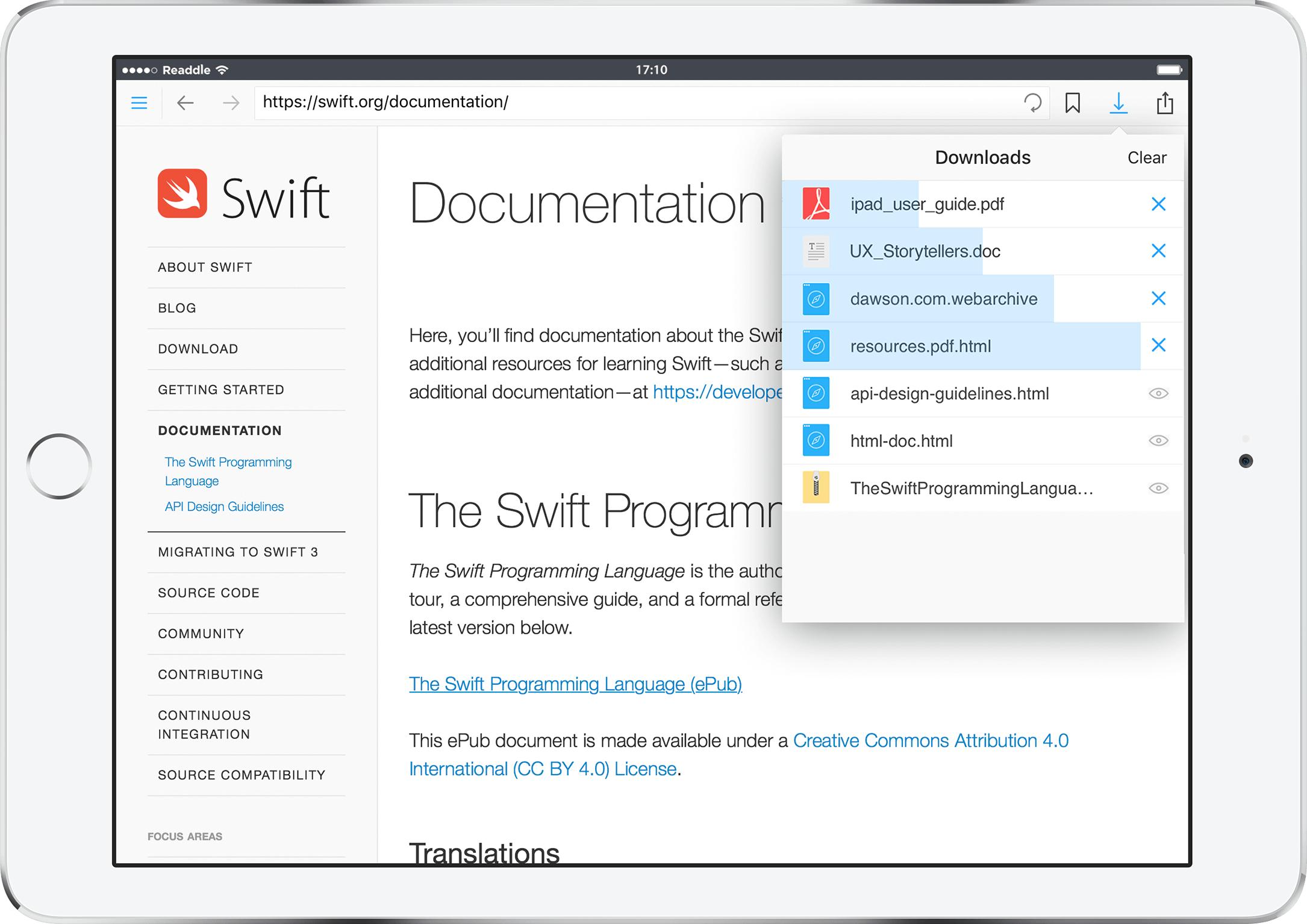Clear the downloads list

click(1146, 158)
